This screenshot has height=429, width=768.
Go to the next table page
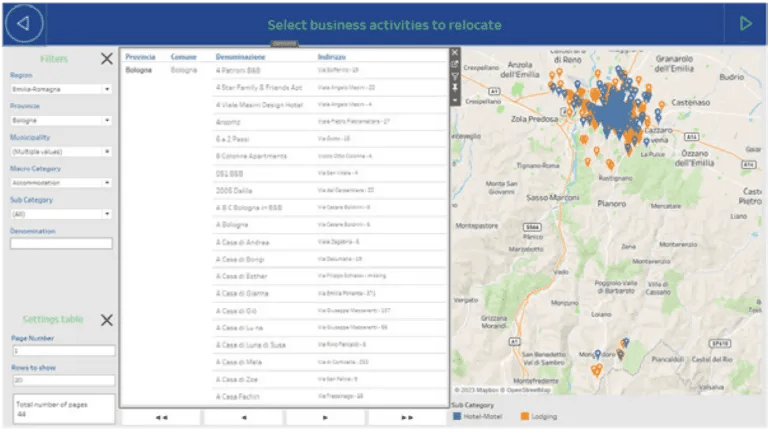pos(325,417)
